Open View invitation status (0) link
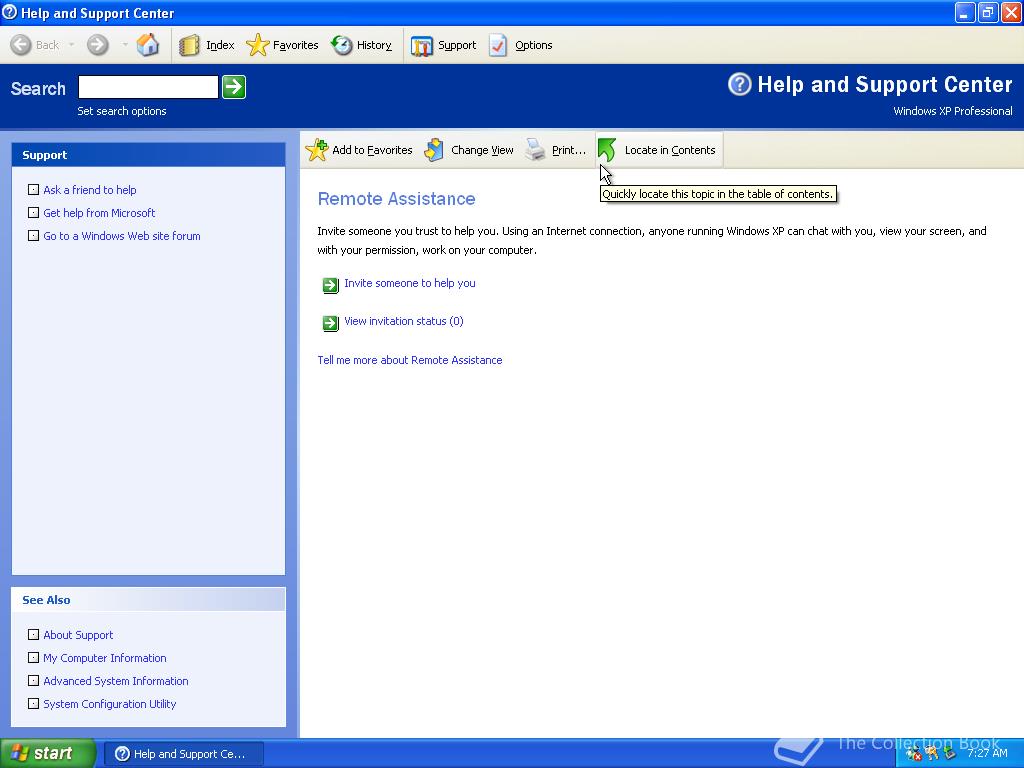The width and height of the screenshot is (1024, 768). tap(404, 321)
